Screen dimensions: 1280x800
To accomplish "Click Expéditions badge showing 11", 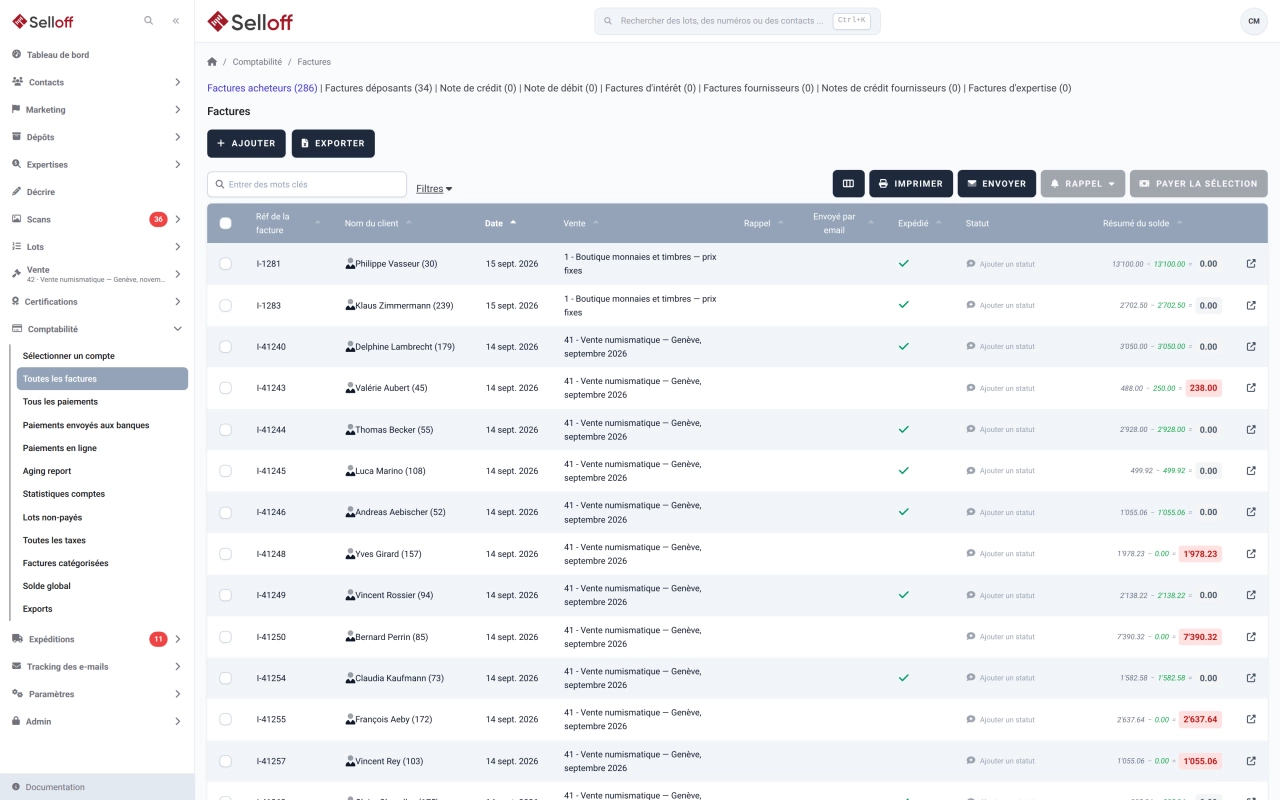I will (x=158, y=639).
